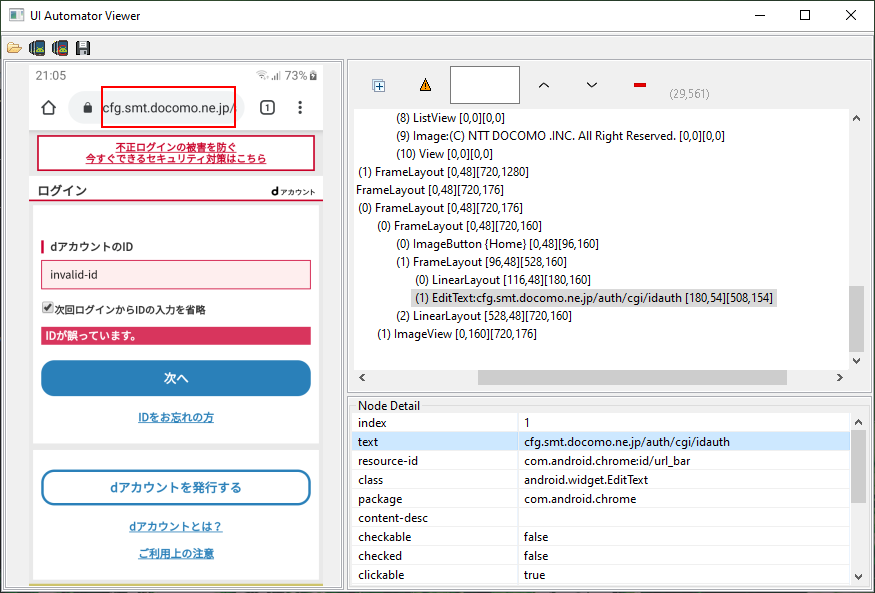
Task: Click the ご利用上の注意 link
Action: pyautogui.click(x=176, y=553)
